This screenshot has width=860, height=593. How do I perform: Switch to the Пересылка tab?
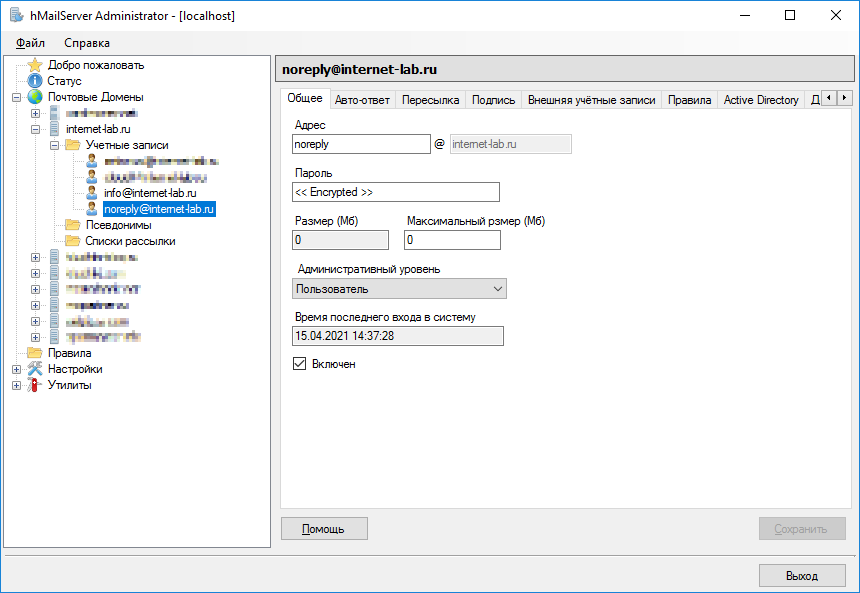coord(430,100)
